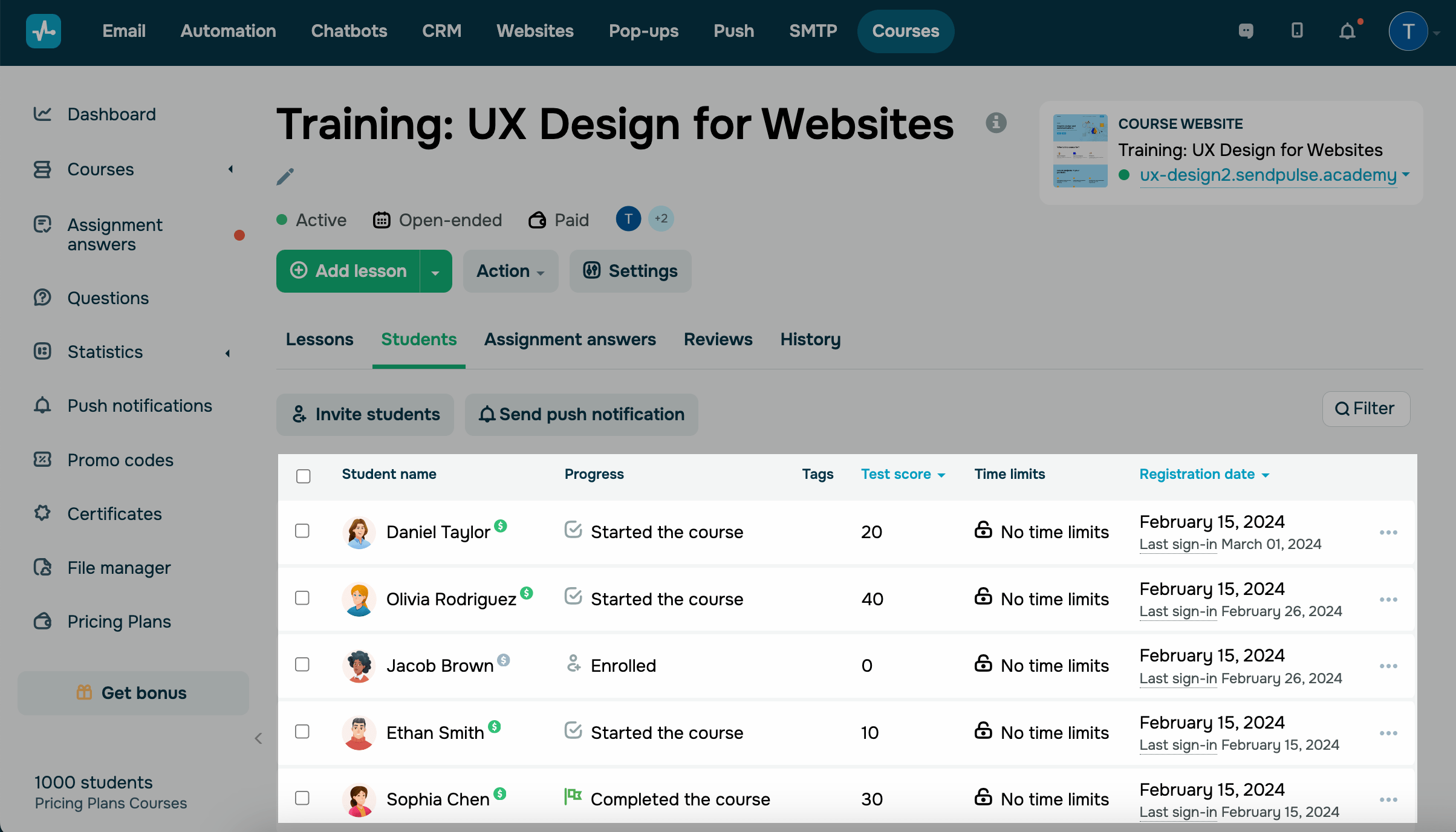Open the chat support icon in header

click(x=1246, y=31)
